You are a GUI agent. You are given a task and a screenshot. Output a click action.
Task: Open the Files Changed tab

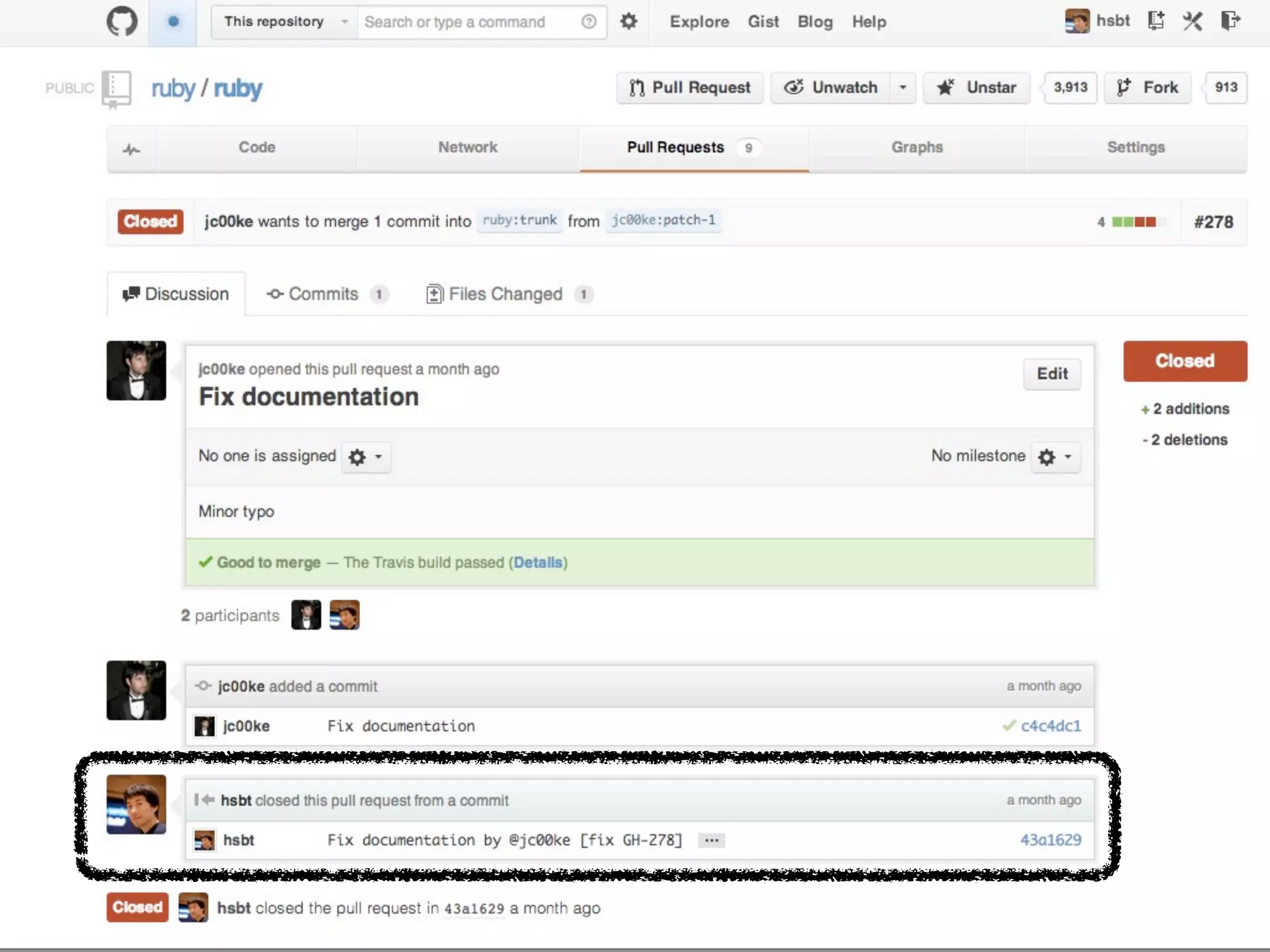(x=510, y=294)
